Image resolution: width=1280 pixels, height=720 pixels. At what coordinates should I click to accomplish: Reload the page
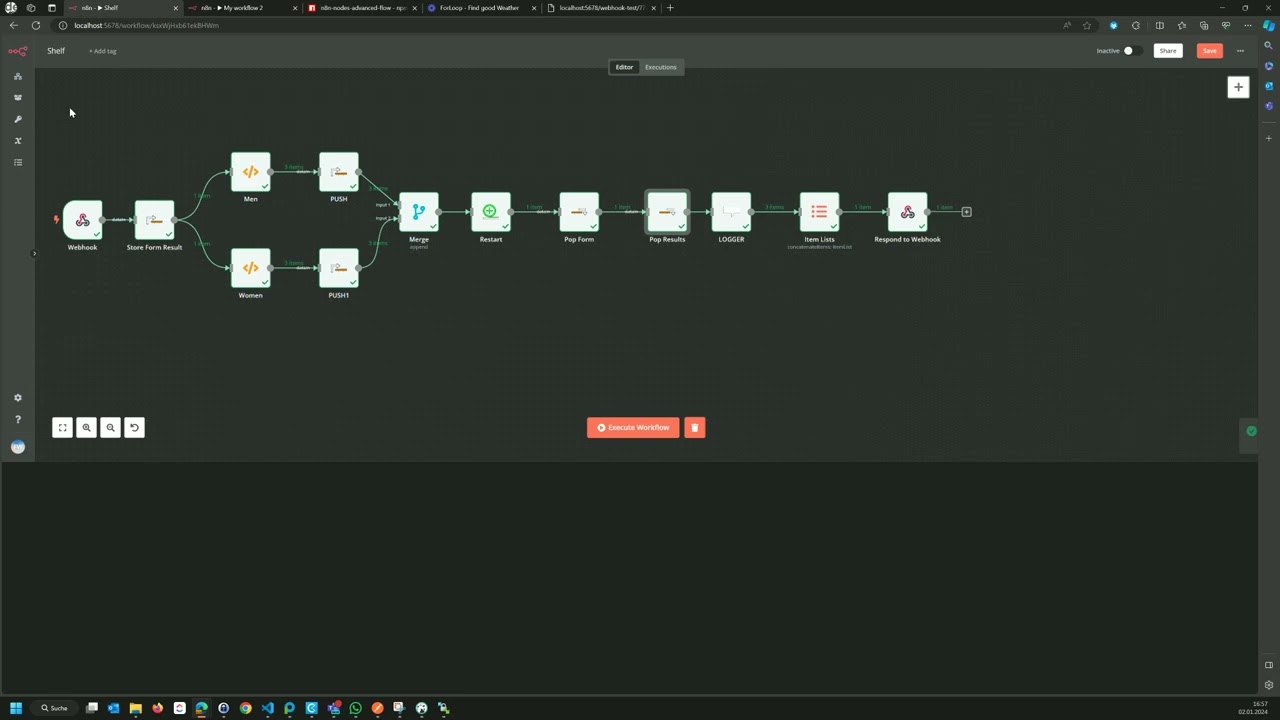(x=36, y=25)
